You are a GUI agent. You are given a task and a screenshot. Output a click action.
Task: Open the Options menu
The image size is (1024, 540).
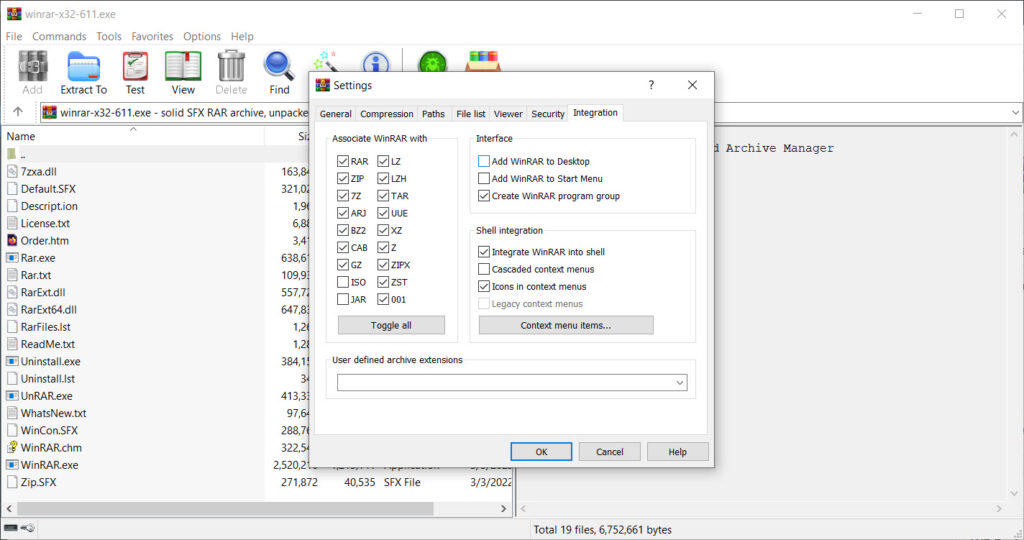pos(202,37)
